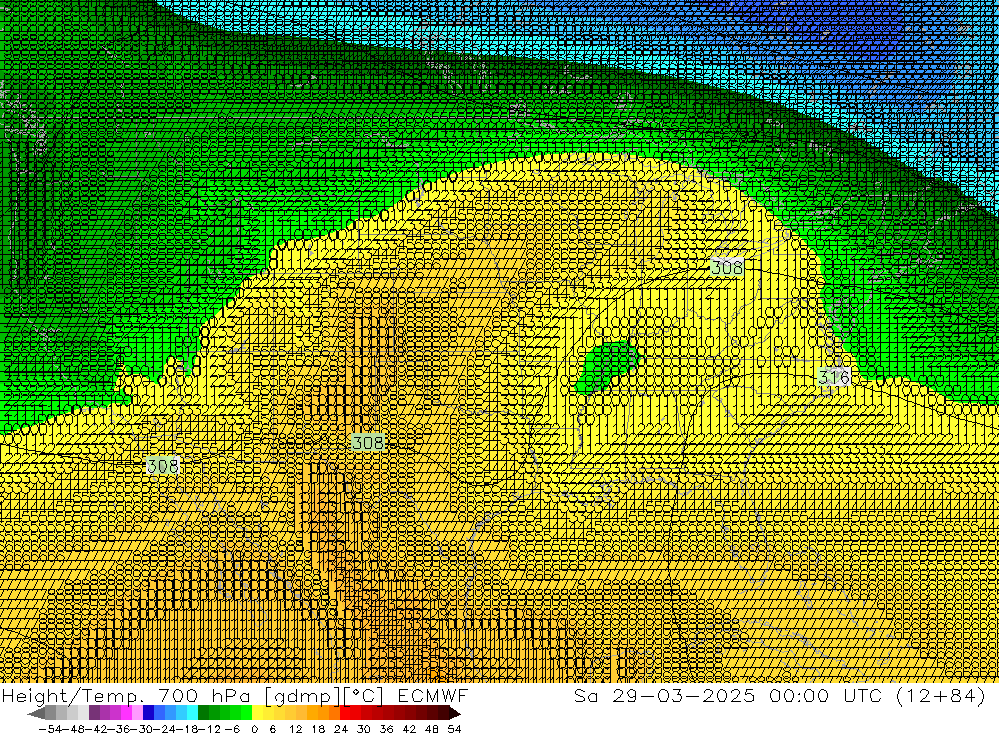Click the dark right arrow of color bar
This screenshot has width=1000, height=733.
click(455, 714)
